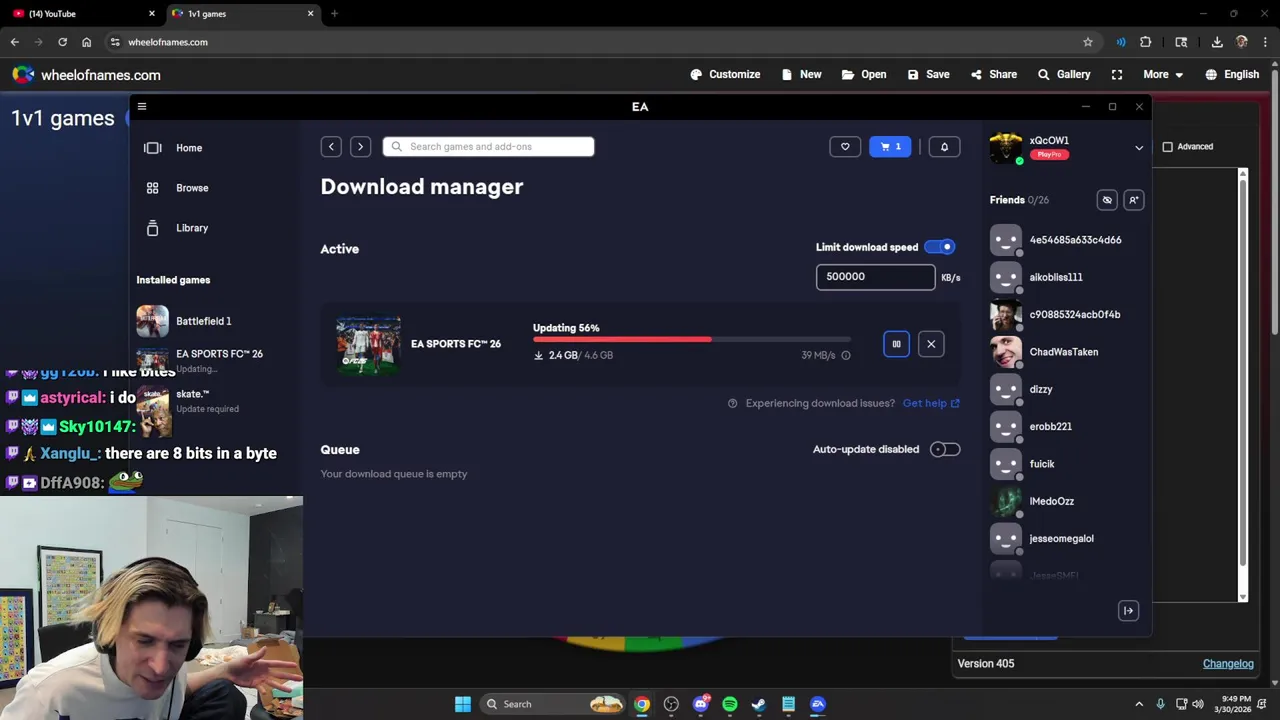Click the 500000 download speed field

point(875,277)
